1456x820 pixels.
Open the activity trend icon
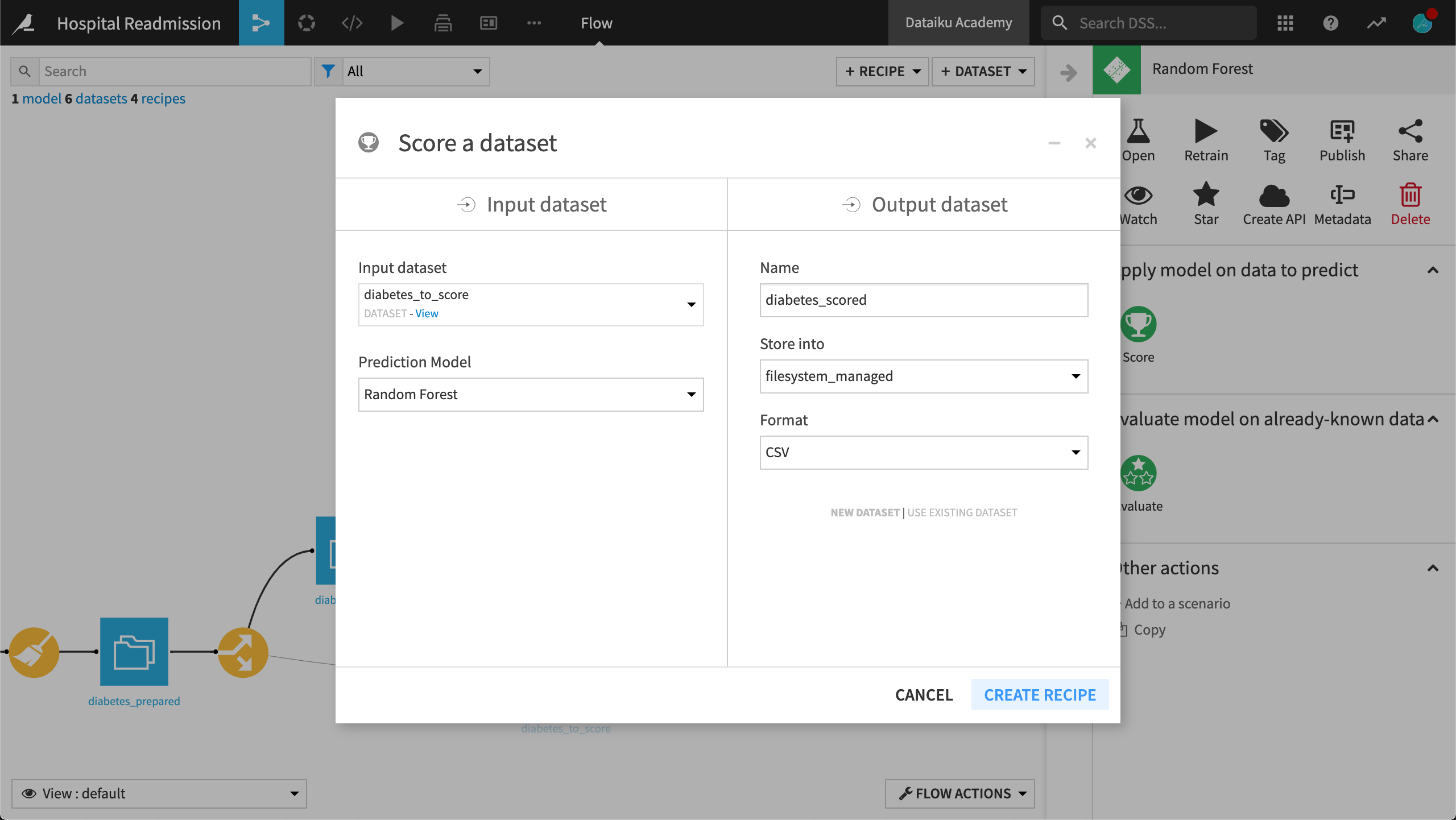pyautogui.click(x=1376, y=23)
